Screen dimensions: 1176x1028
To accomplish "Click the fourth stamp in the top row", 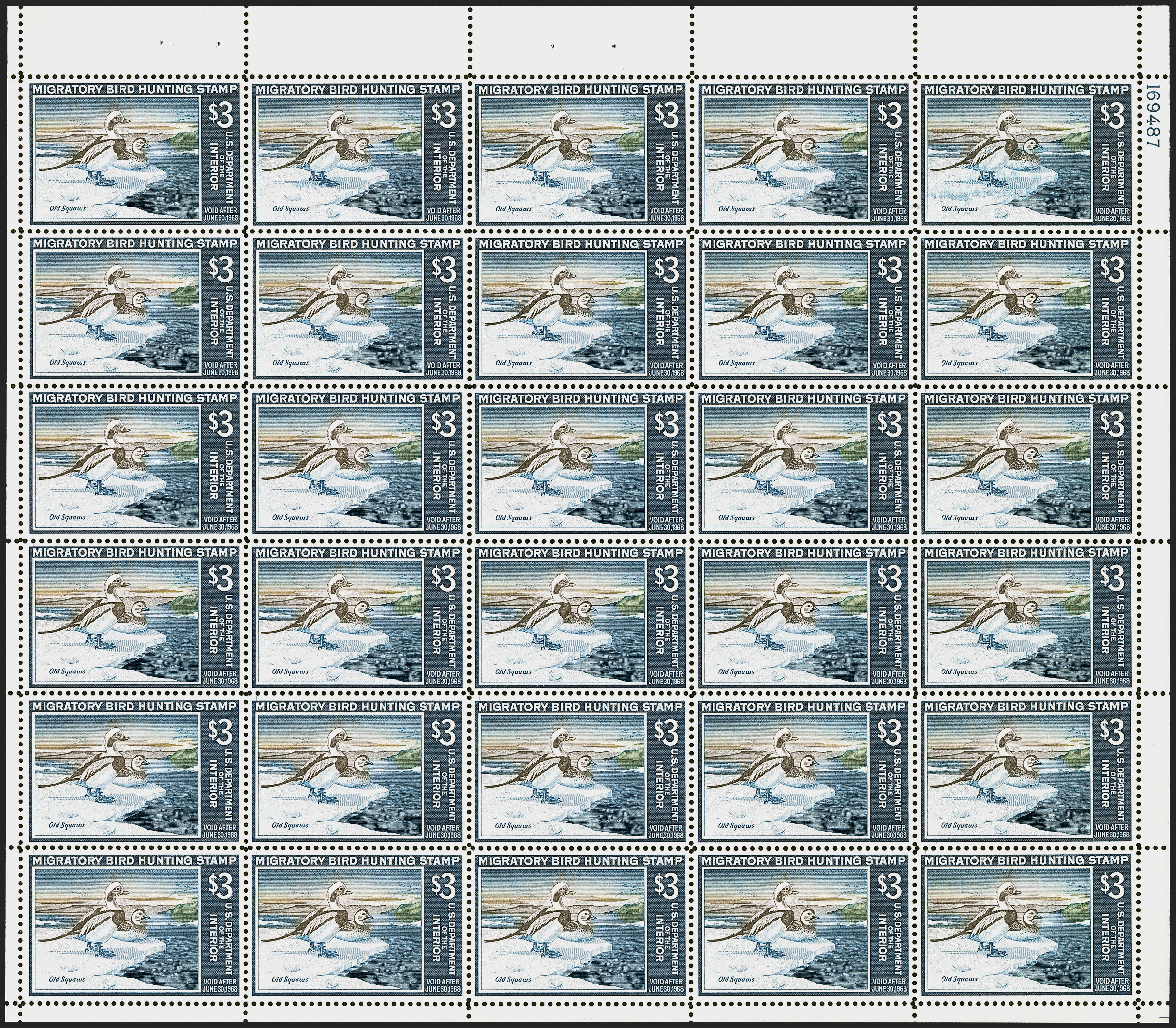I will (804, 154).
